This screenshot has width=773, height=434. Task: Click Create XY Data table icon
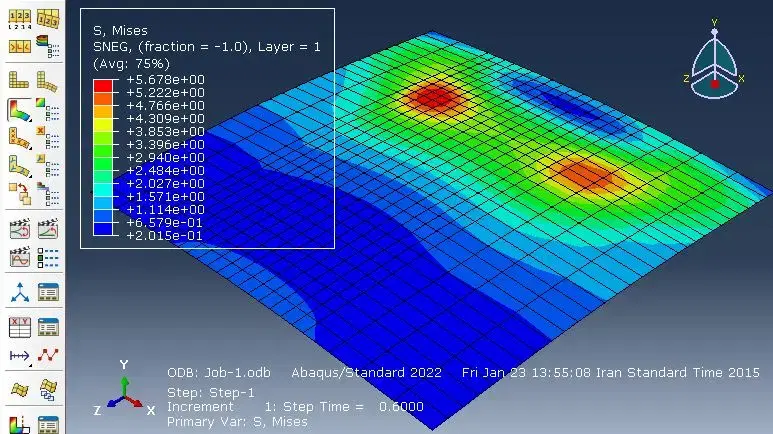pos(20,327)
